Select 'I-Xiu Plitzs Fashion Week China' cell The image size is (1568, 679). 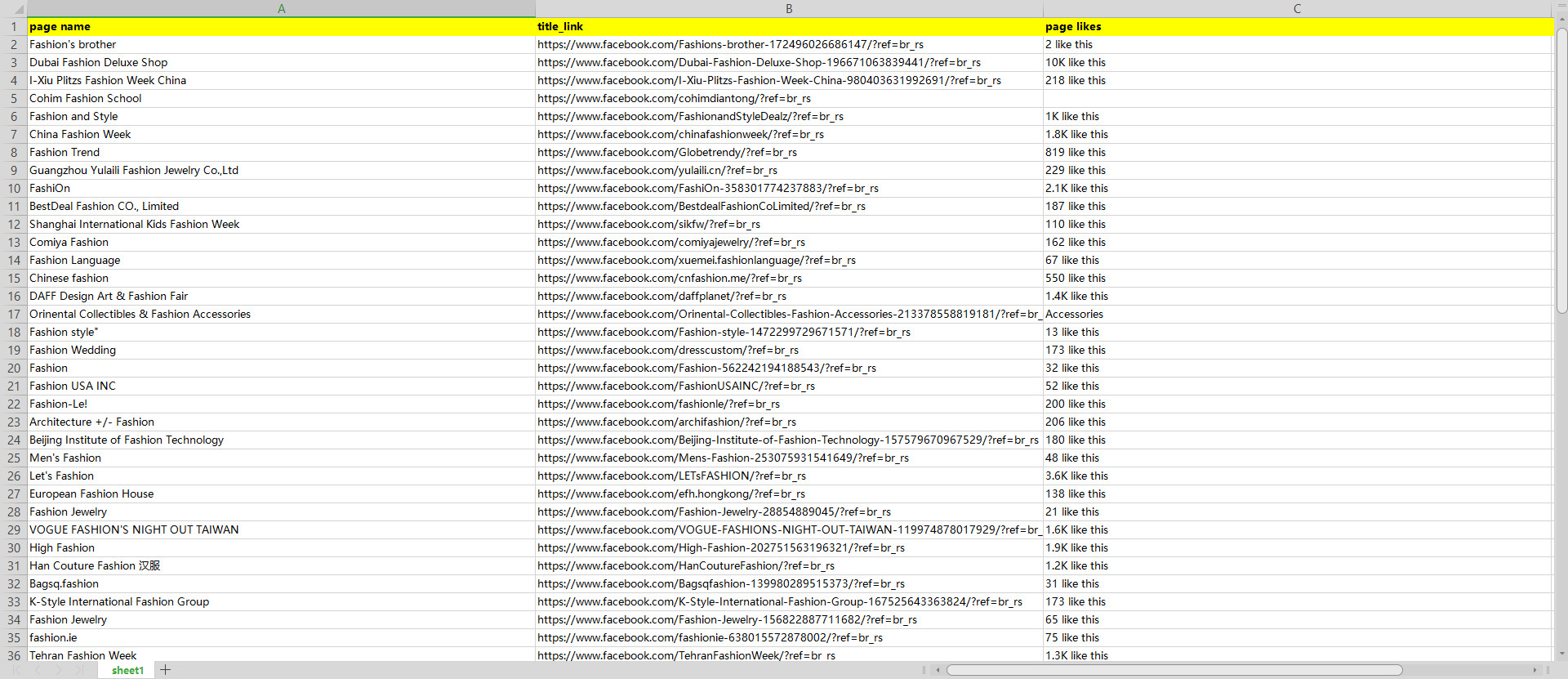coord(281,81)
